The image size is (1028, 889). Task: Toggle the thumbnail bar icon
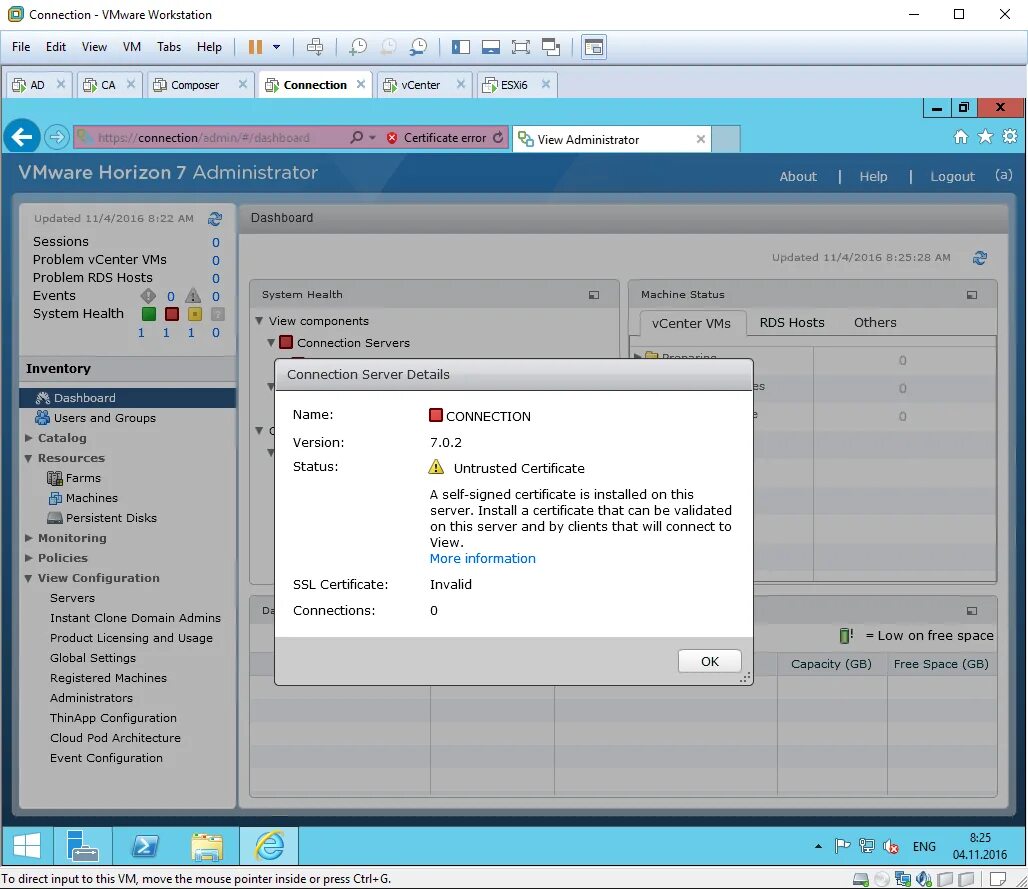[490, 47]
